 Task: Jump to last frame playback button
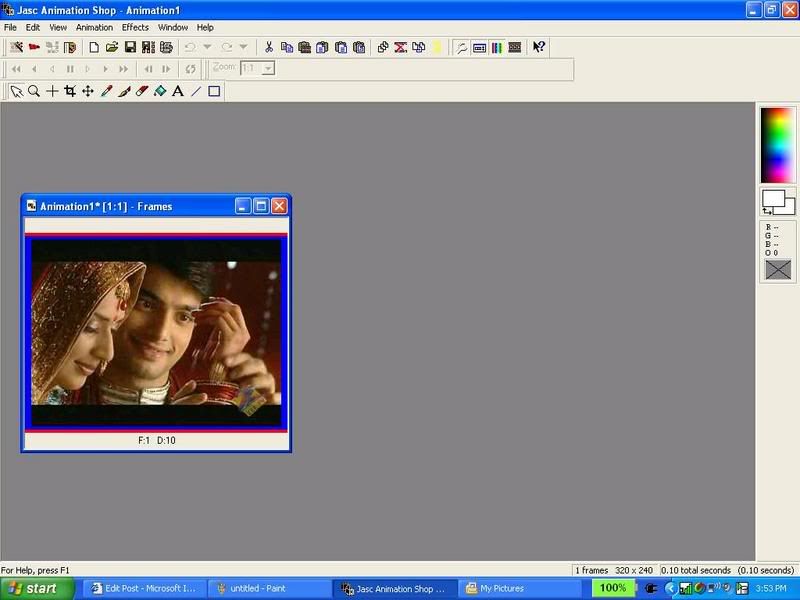pyautogui.click(x=123, y=69)
